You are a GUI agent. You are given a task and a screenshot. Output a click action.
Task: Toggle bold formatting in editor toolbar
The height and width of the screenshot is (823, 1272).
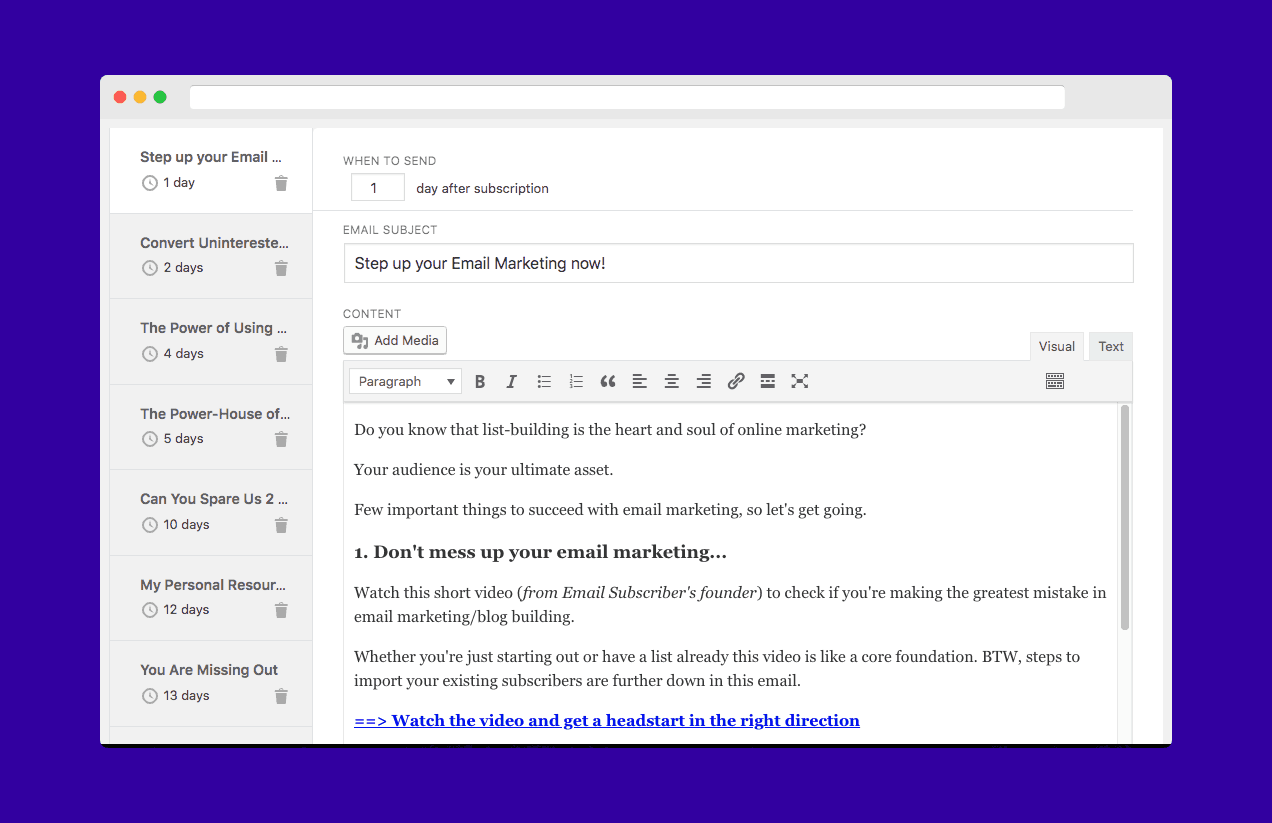click(x=480, y=381)
